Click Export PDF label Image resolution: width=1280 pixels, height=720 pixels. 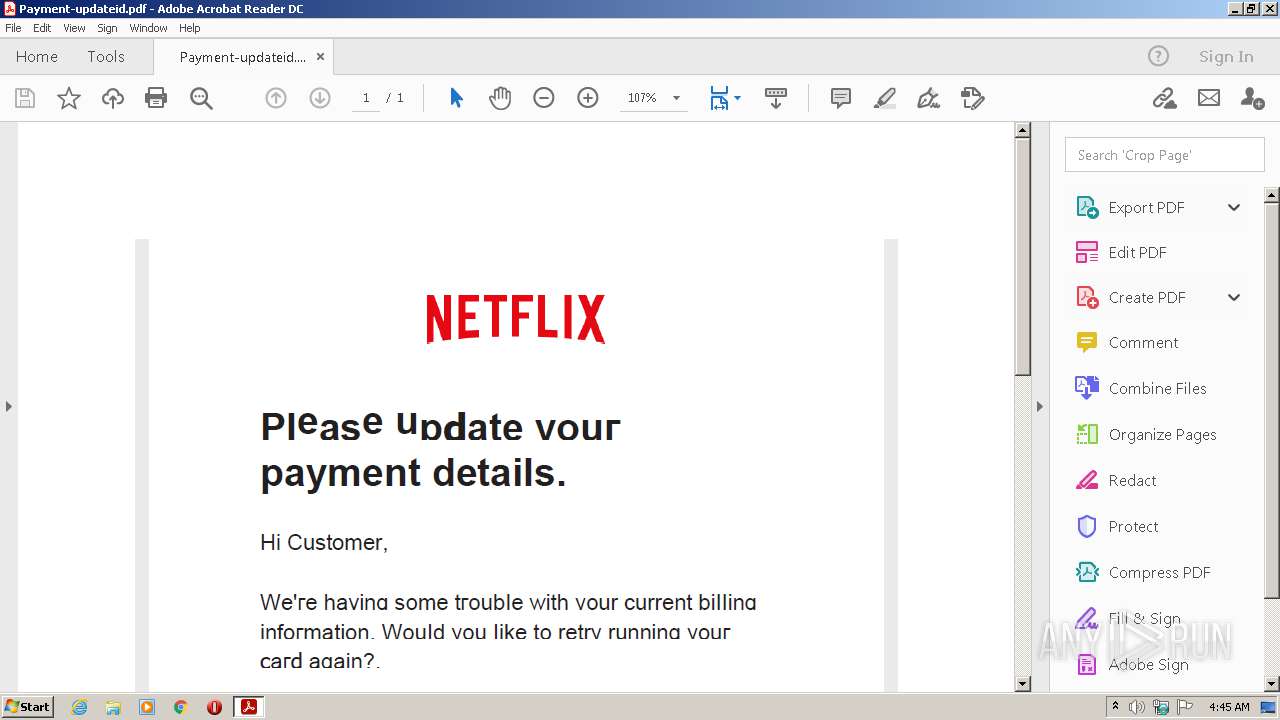coord(1146,207)
